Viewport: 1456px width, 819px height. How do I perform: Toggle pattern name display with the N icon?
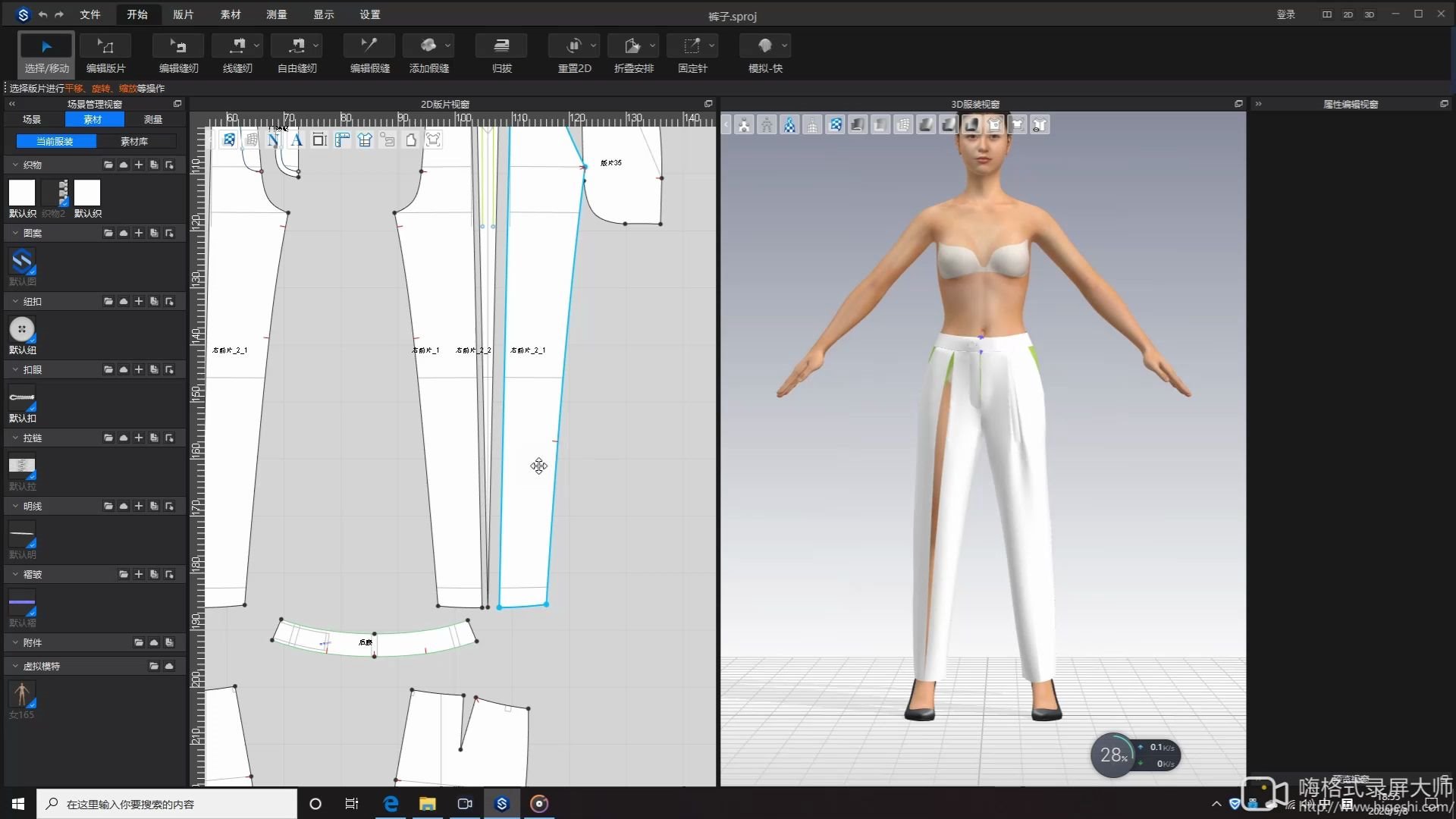[x=274, y=140]
